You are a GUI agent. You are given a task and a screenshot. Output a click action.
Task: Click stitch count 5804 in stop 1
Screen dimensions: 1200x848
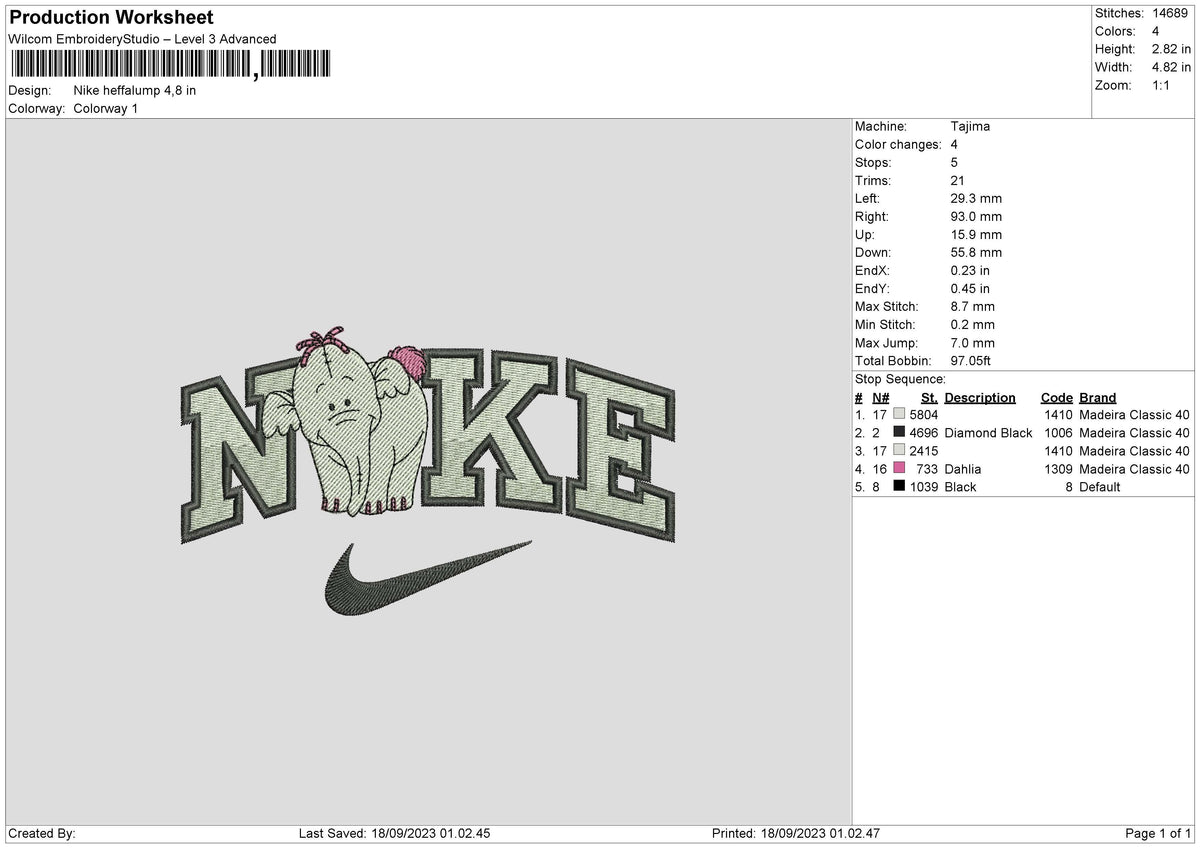[x=923, y=415]
